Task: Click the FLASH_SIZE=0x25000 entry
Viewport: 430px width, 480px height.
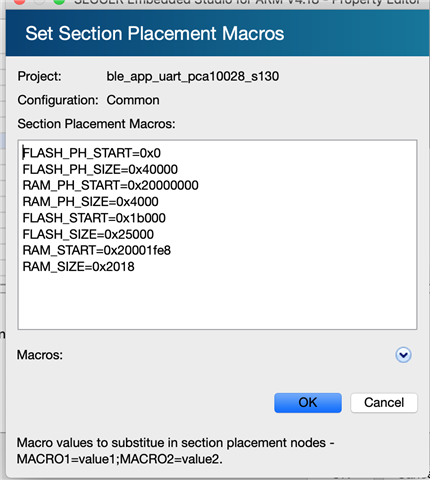Action: (x=88, y=234)
